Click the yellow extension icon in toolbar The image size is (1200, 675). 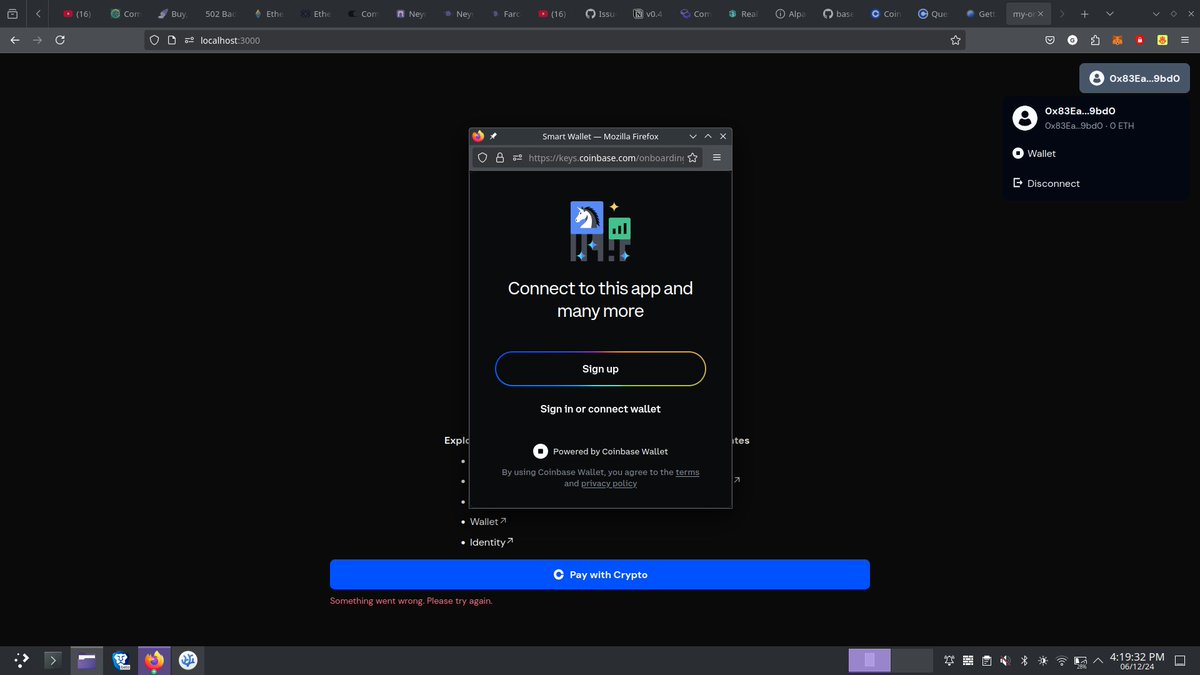click(x=1163, y=40)
